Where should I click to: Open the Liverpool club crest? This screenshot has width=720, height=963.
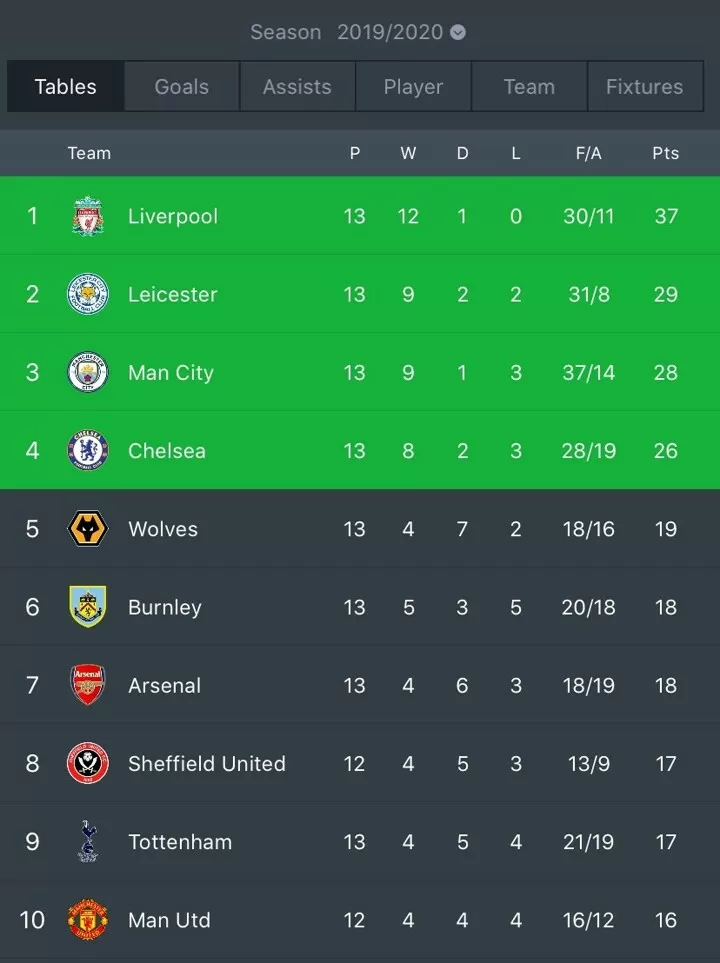[88, 216]
